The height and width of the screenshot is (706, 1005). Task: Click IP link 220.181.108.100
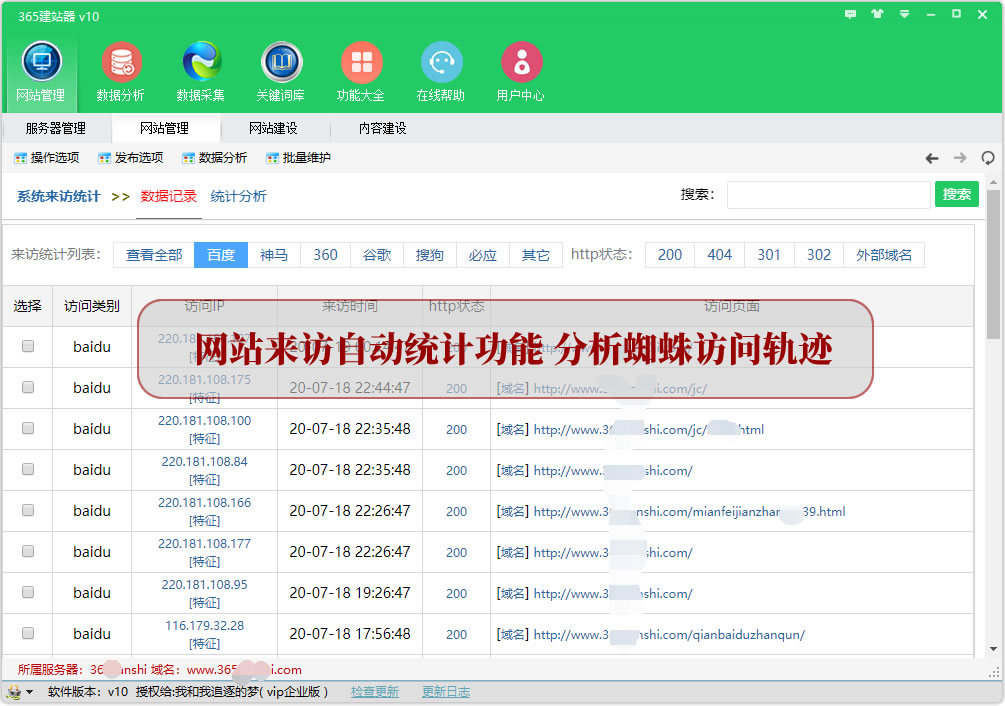point(204,421)
